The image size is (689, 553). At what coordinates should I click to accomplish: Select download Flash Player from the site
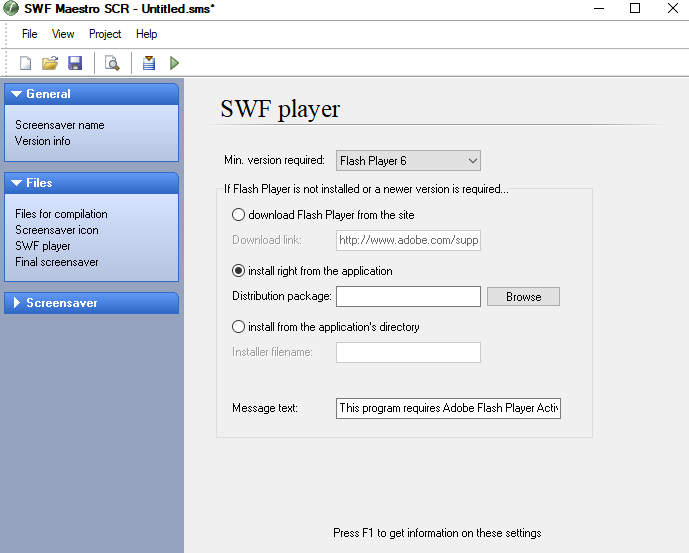pyautogui.click(x=238, y=214)
